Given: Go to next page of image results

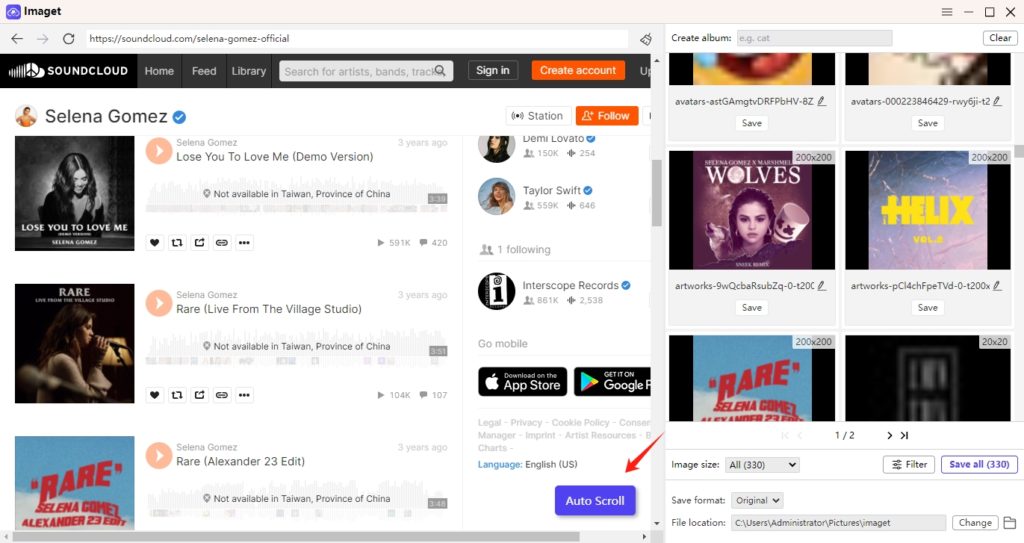Looking at the screenshot, I should 889,435.
